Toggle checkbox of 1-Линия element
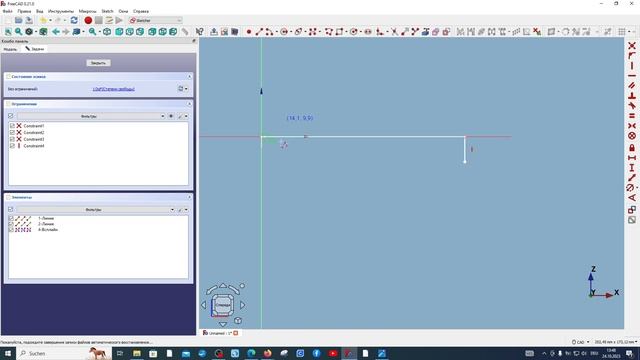 [x=11, y=218]
